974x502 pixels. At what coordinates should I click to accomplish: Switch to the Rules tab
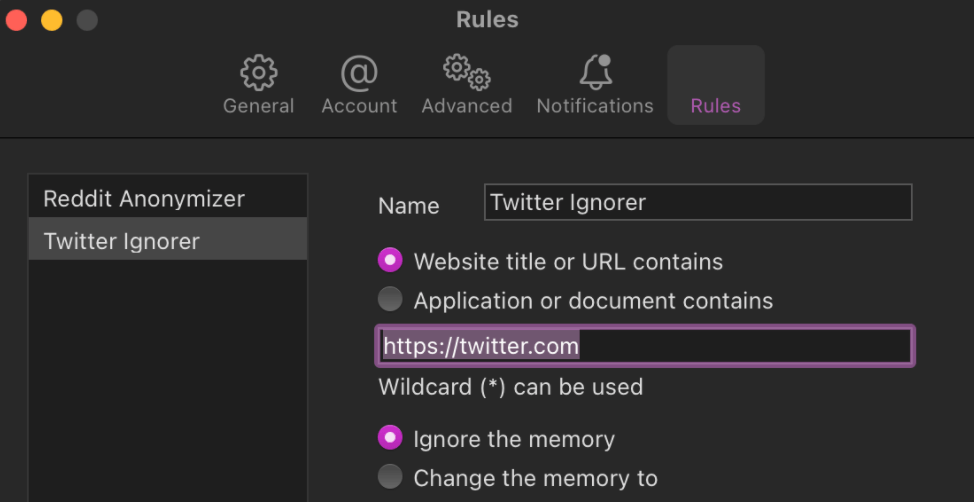[x=715, y=86]
